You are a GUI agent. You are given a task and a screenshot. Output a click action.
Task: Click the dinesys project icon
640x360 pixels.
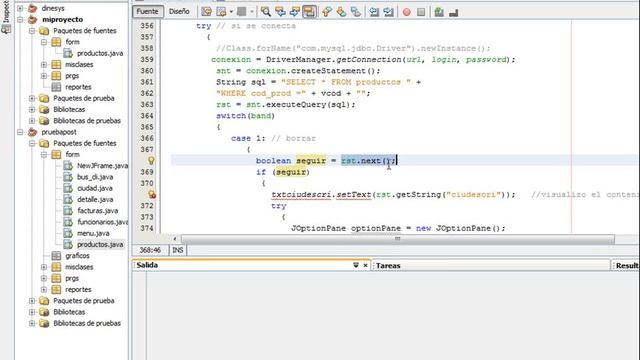click(33, 8)
